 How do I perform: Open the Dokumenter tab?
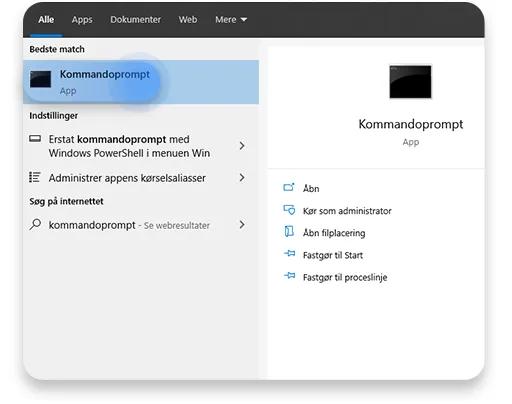(135, 20)
